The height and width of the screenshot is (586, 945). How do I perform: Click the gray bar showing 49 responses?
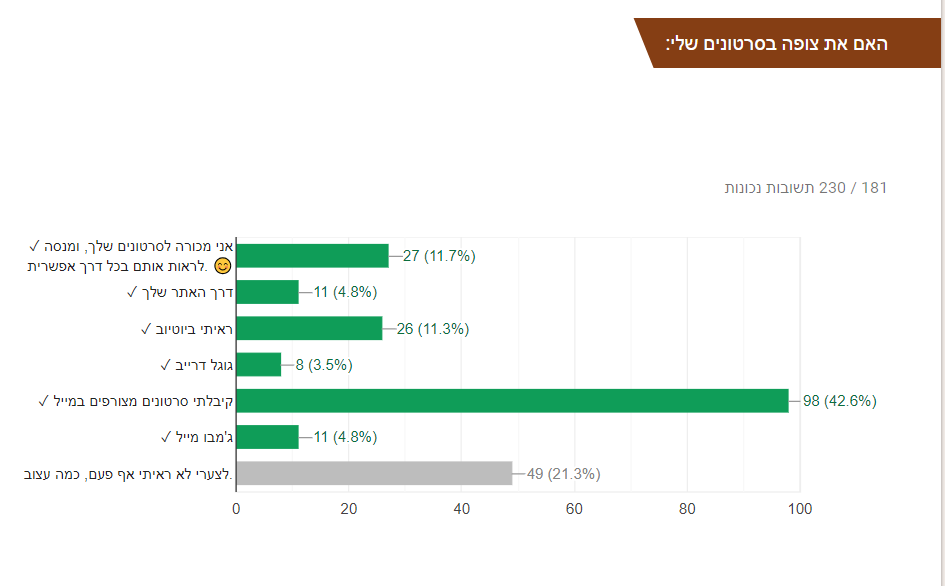click(x=374, y=473)
